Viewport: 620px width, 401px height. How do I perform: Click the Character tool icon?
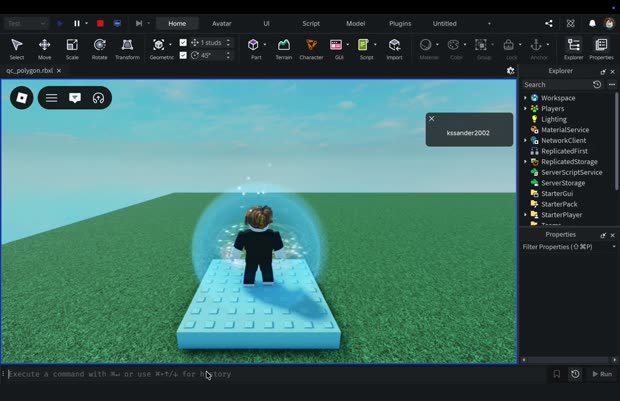click(311, 45)
